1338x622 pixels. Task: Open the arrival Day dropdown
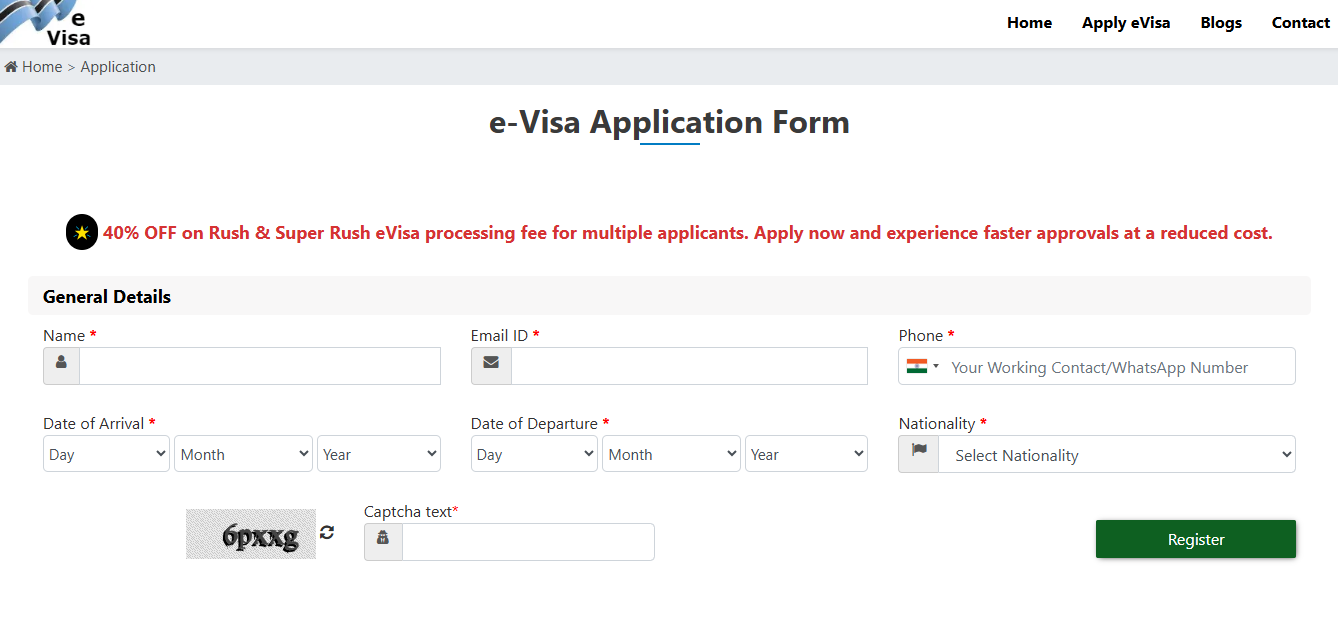tap(106, 454)
